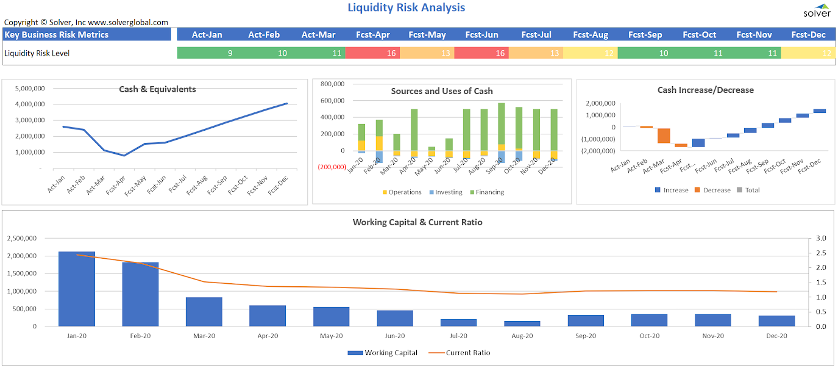Click the Cash & Equivalents chart title

tap(157, 89)
